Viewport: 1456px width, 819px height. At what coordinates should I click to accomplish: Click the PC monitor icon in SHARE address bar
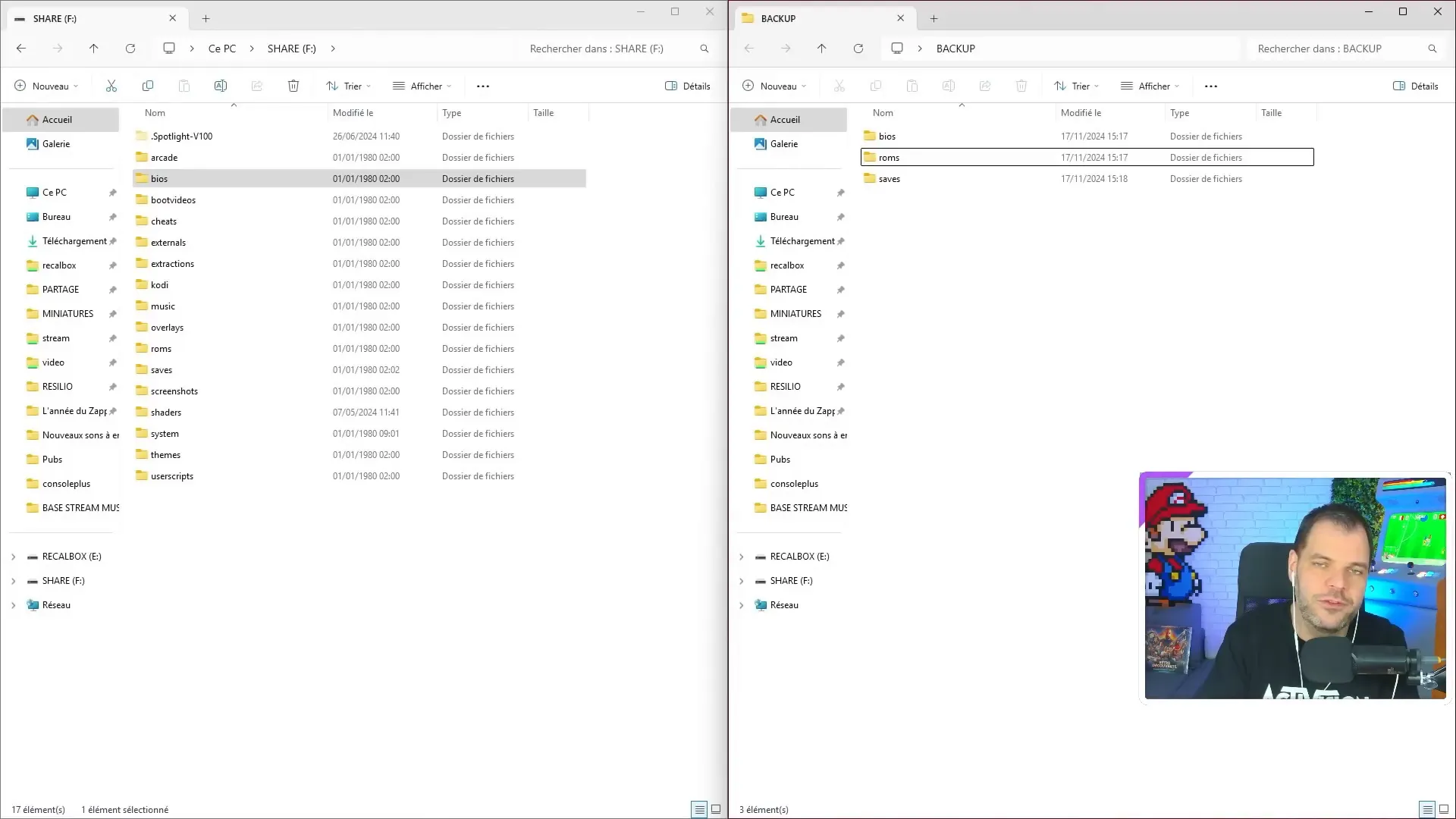click(x=169, y=49)
